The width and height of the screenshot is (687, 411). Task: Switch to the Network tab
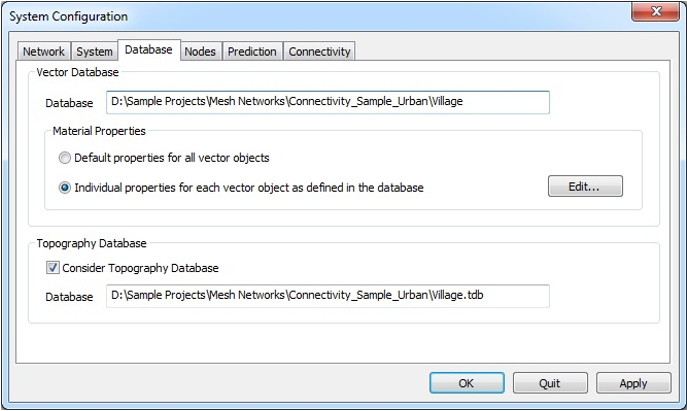point(44,52)
